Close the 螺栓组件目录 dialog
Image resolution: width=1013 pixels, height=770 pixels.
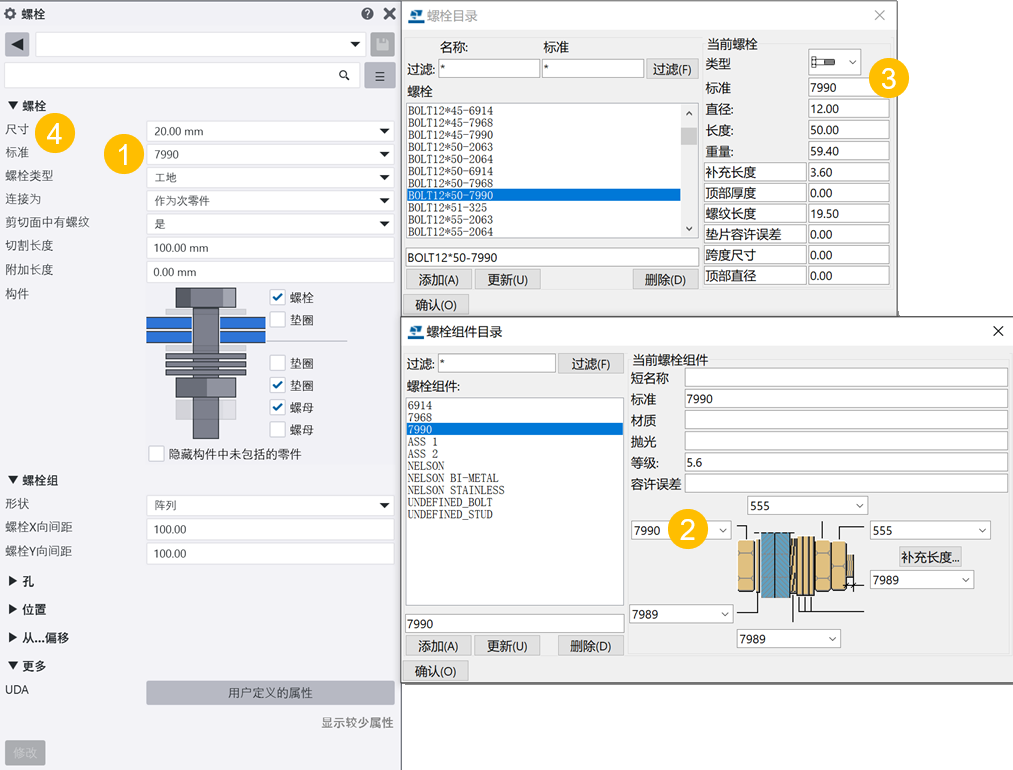[x=997, y=331]
